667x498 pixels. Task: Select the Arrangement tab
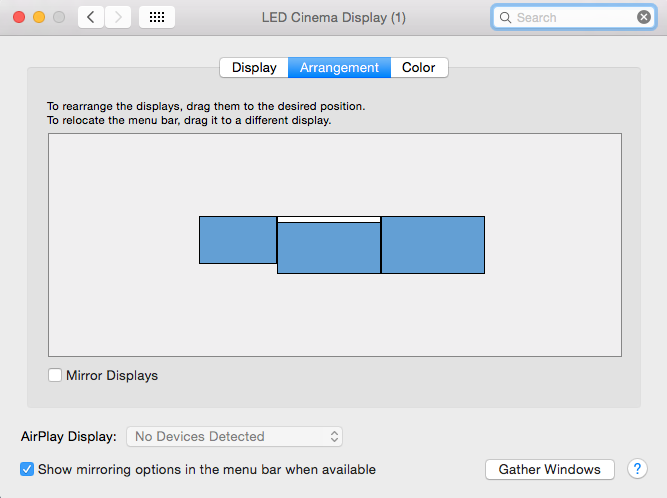pos(339,68)
